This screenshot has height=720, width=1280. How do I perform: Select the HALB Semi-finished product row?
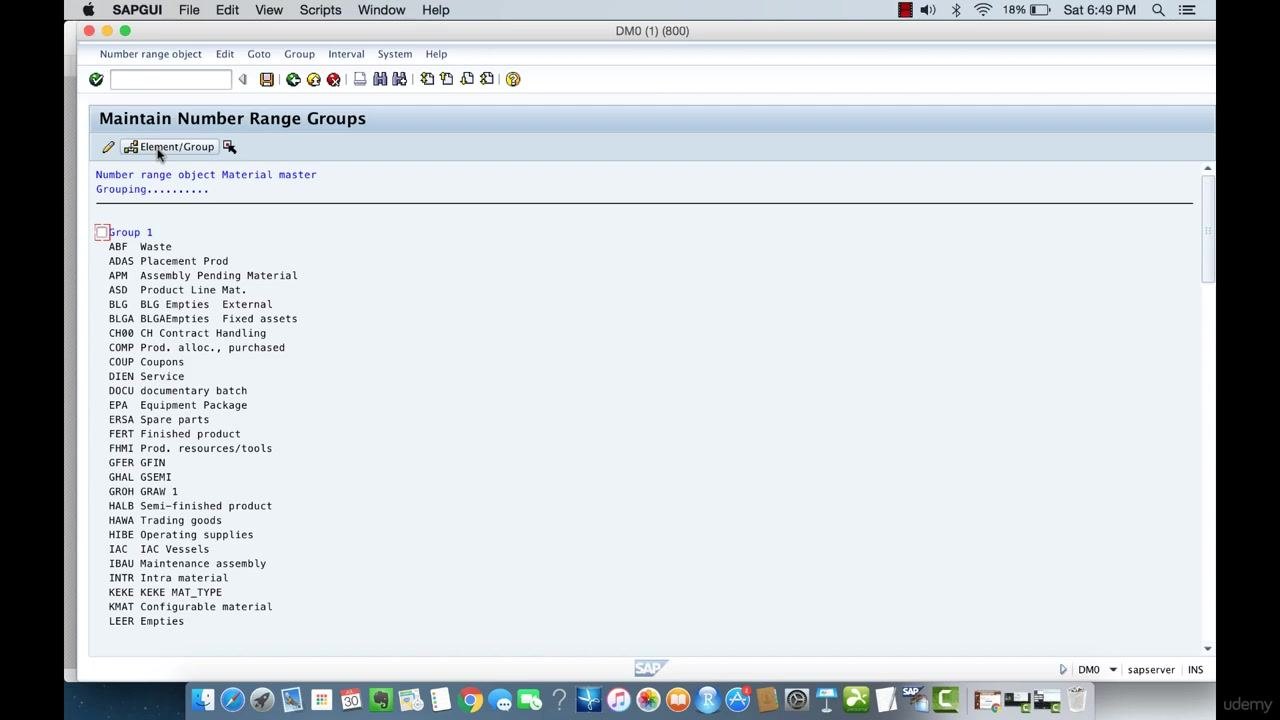coord(190,506)
